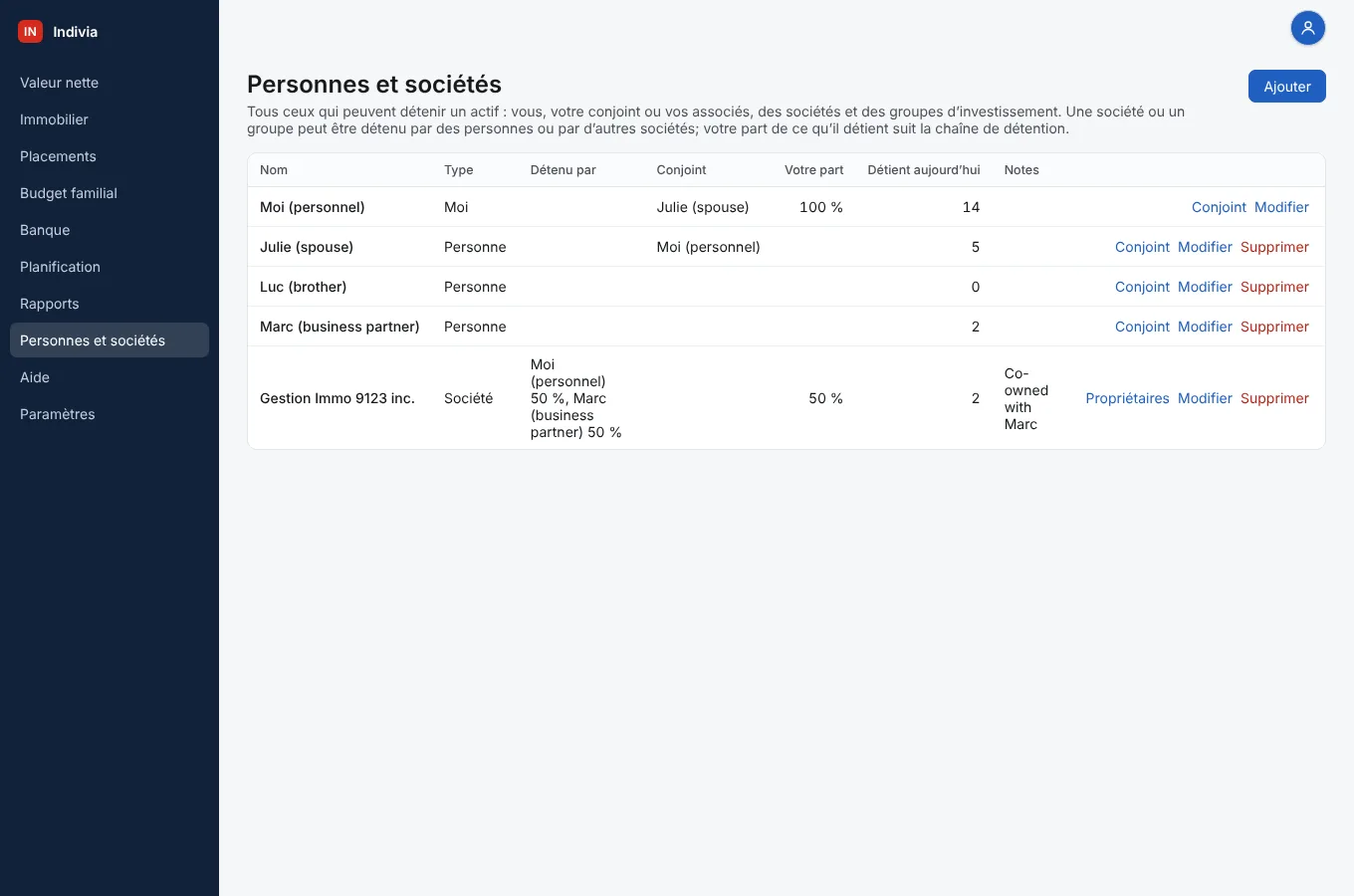Viewport: 1354px width, 896px height.
Task: Delete Gestion Immo 9123 inc. via Supprimer
Action: pos(1274,398)
